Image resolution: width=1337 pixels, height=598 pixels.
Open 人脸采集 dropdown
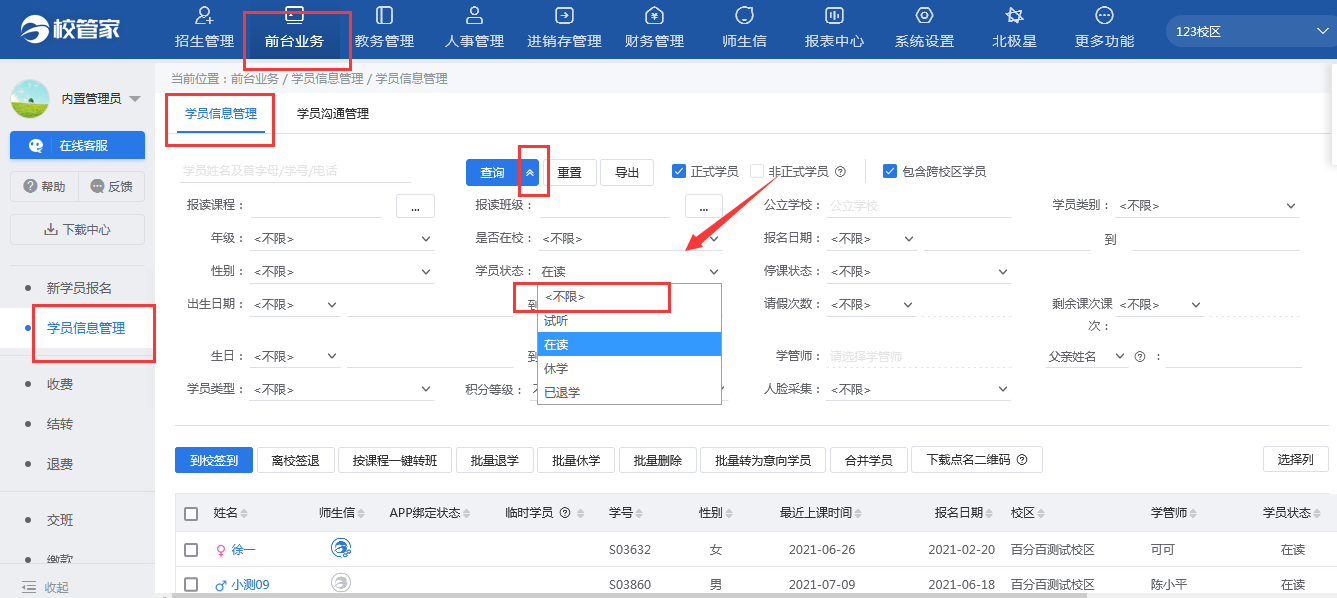pos(921,389)
